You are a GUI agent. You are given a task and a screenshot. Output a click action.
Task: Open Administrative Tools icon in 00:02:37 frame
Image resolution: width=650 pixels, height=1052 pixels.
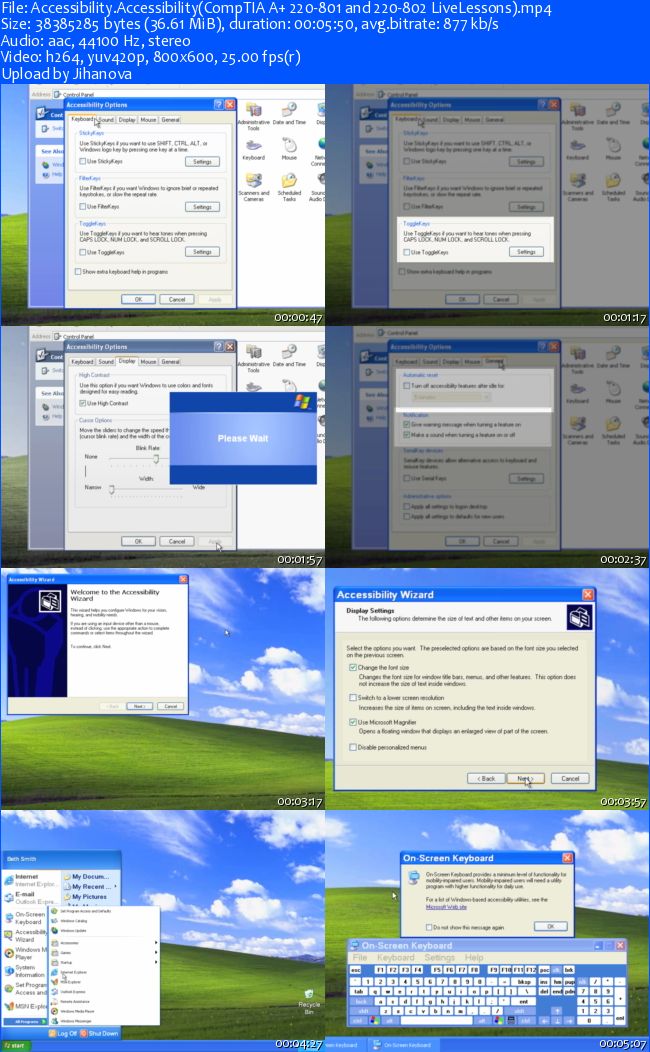[577, 352]
